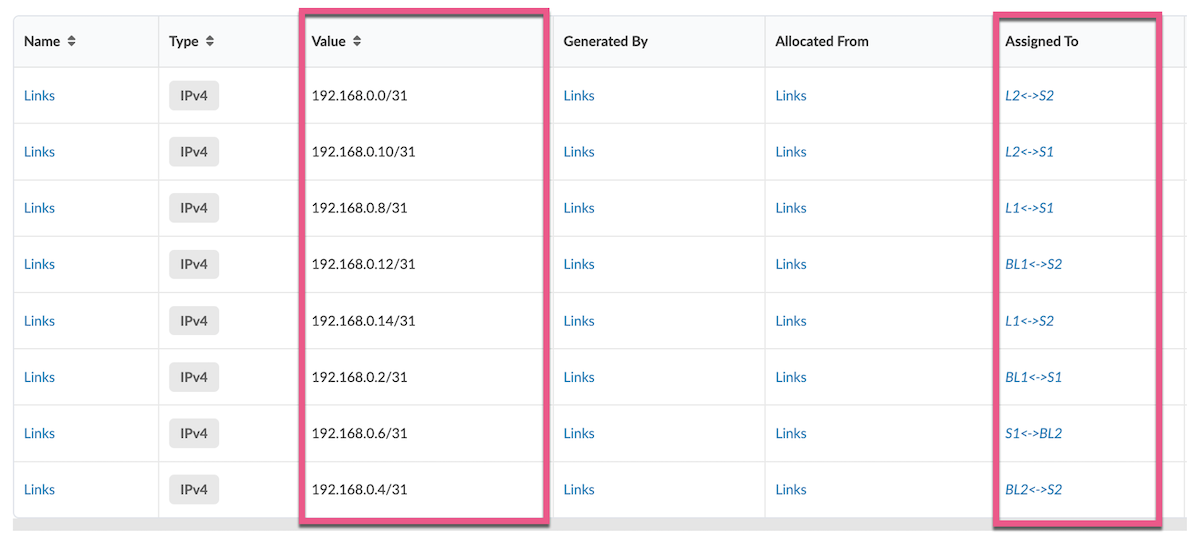Open Name Links in 192.168.0.2/31 row

(x=39, y=377)
